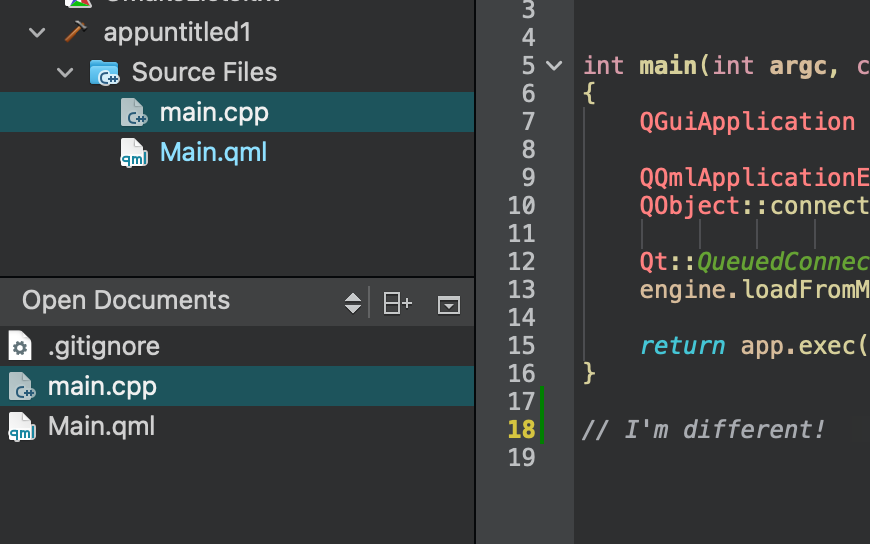Click the hammer icon beside appuntitled1
Image resolution: width=870 pixels, height=544 pixels.
[76, 32]
